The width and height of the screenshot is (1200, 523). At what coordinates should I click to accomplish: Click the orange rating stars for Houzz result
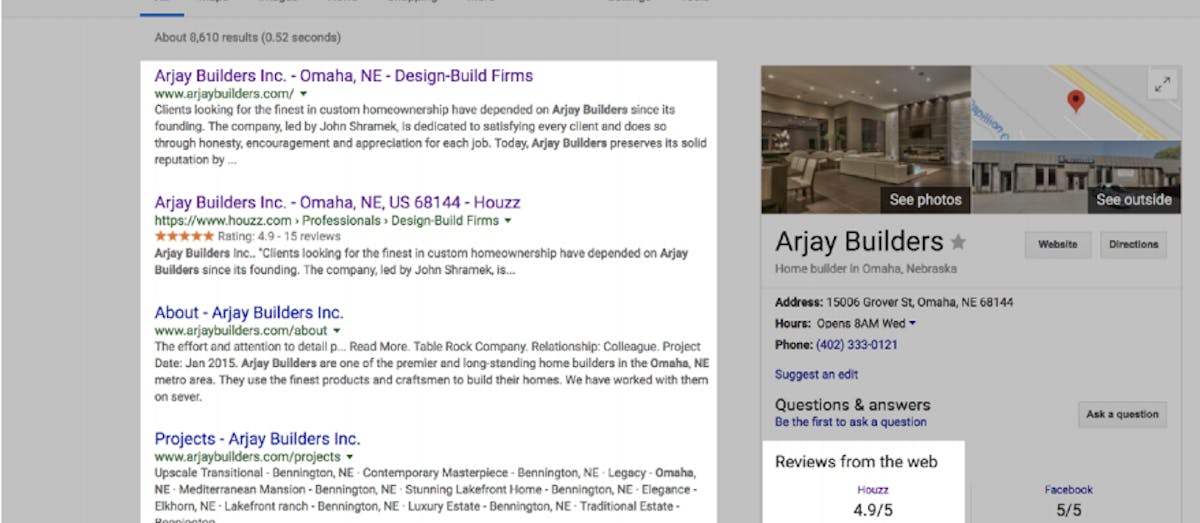pos(184,236)
